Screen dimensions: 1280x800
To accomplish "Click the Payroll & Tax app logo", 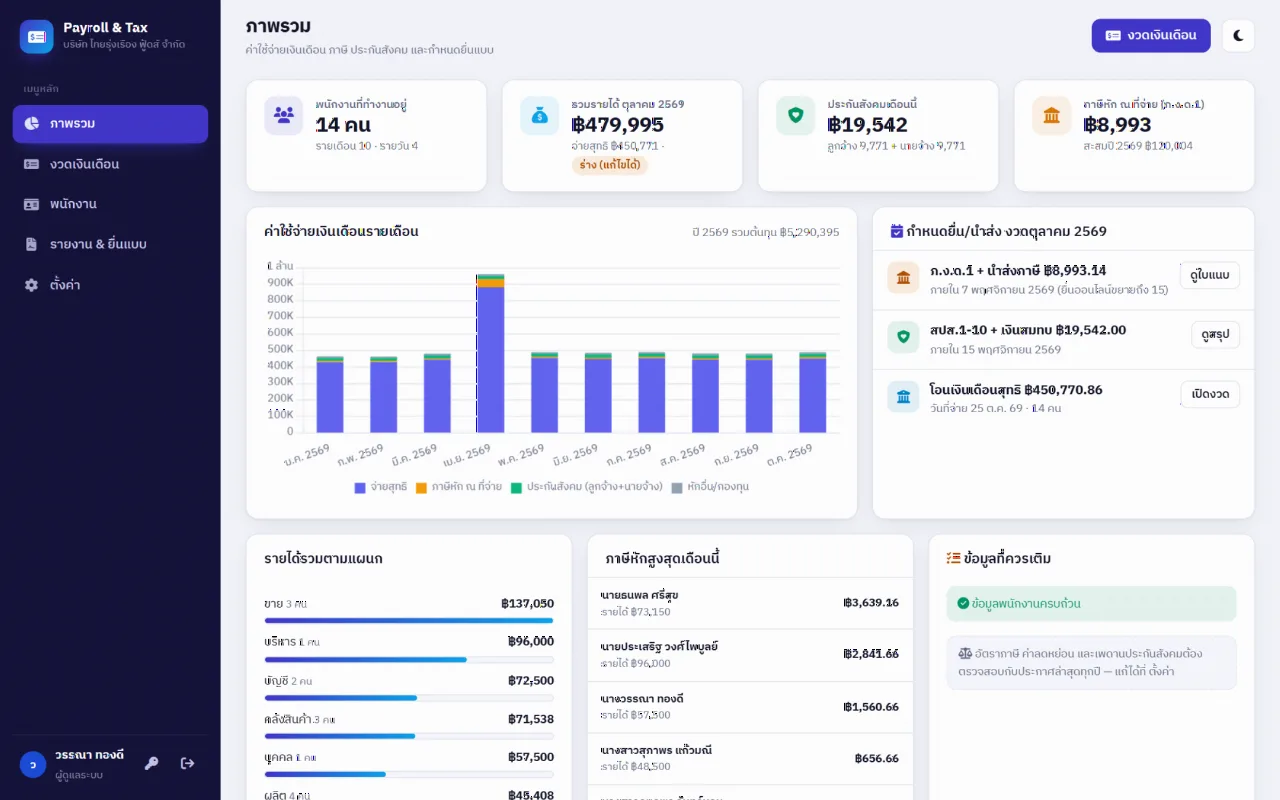I will click(37, 37).
